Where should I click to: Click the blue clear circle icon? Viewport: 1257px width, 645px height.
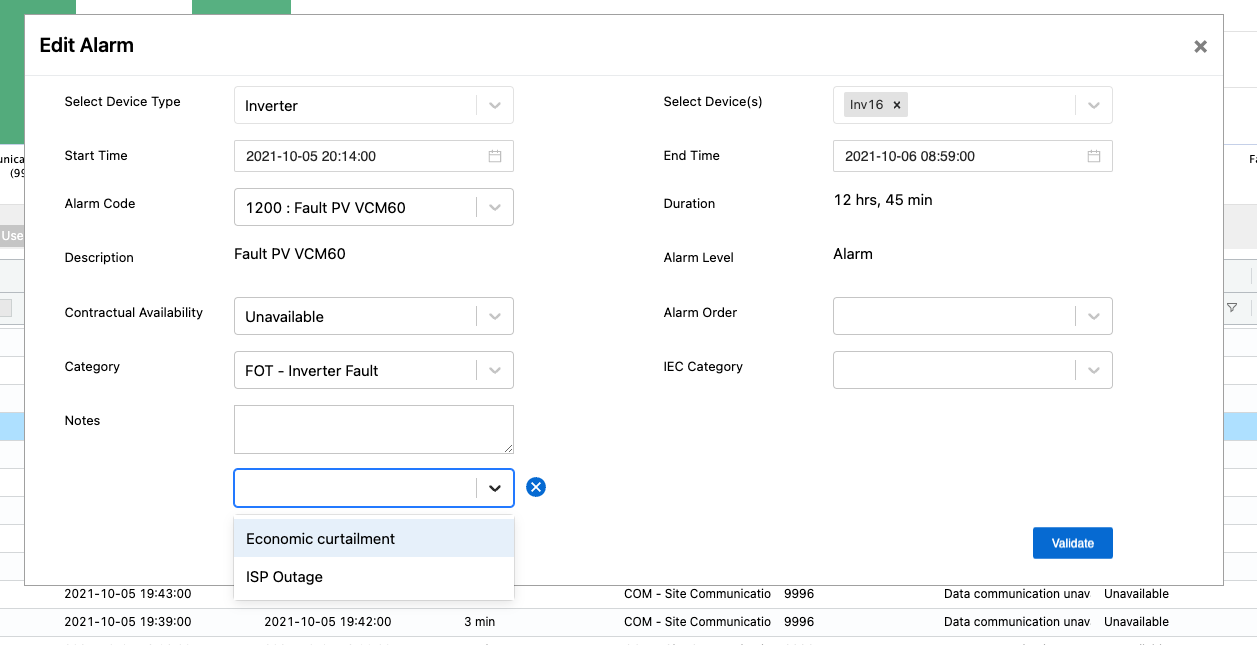click(x=536, y=487)
